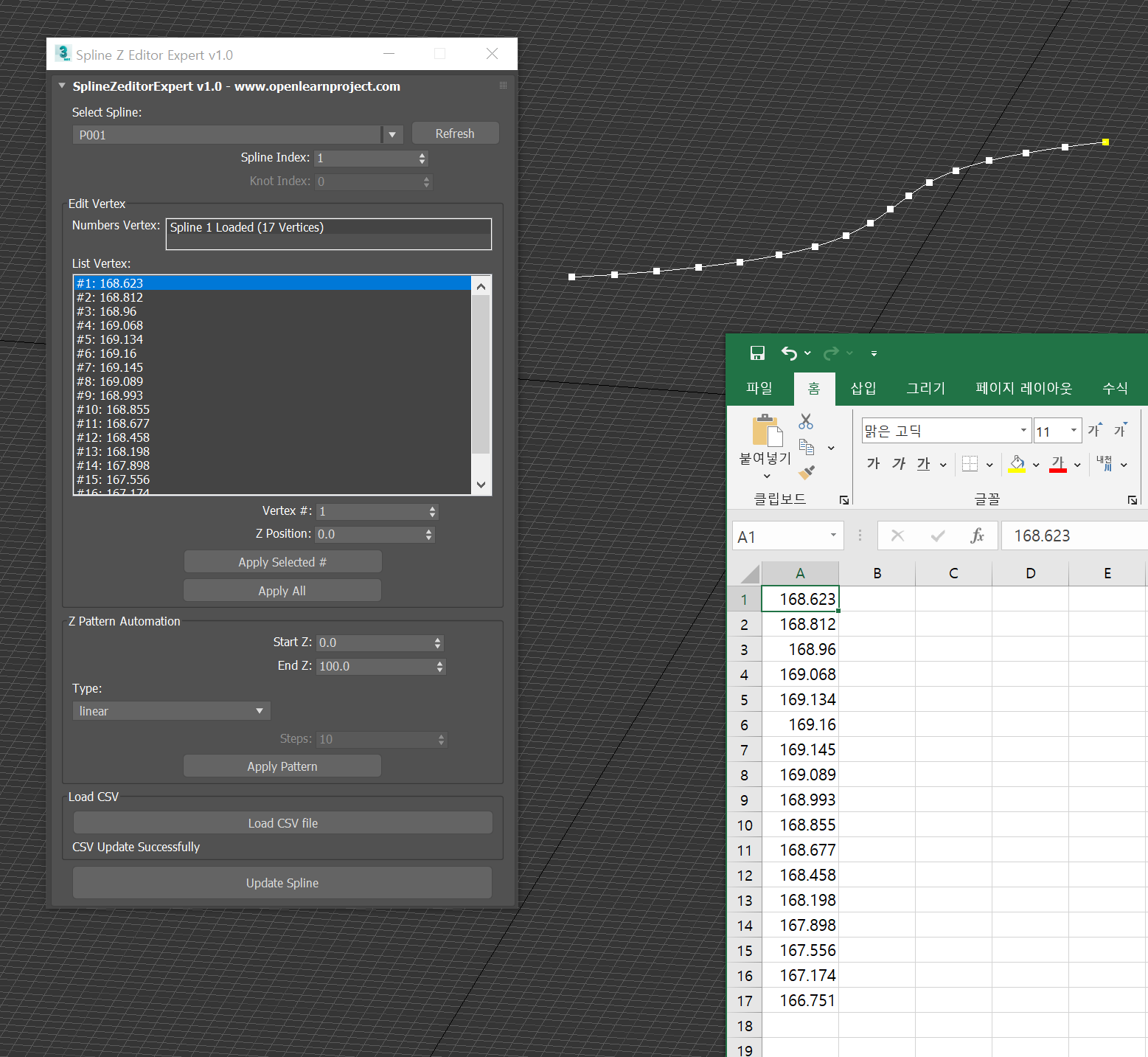The image size is (1148, 1057).
Task: Toggle bold formatting in the font group
Action: tap(872, 464)
